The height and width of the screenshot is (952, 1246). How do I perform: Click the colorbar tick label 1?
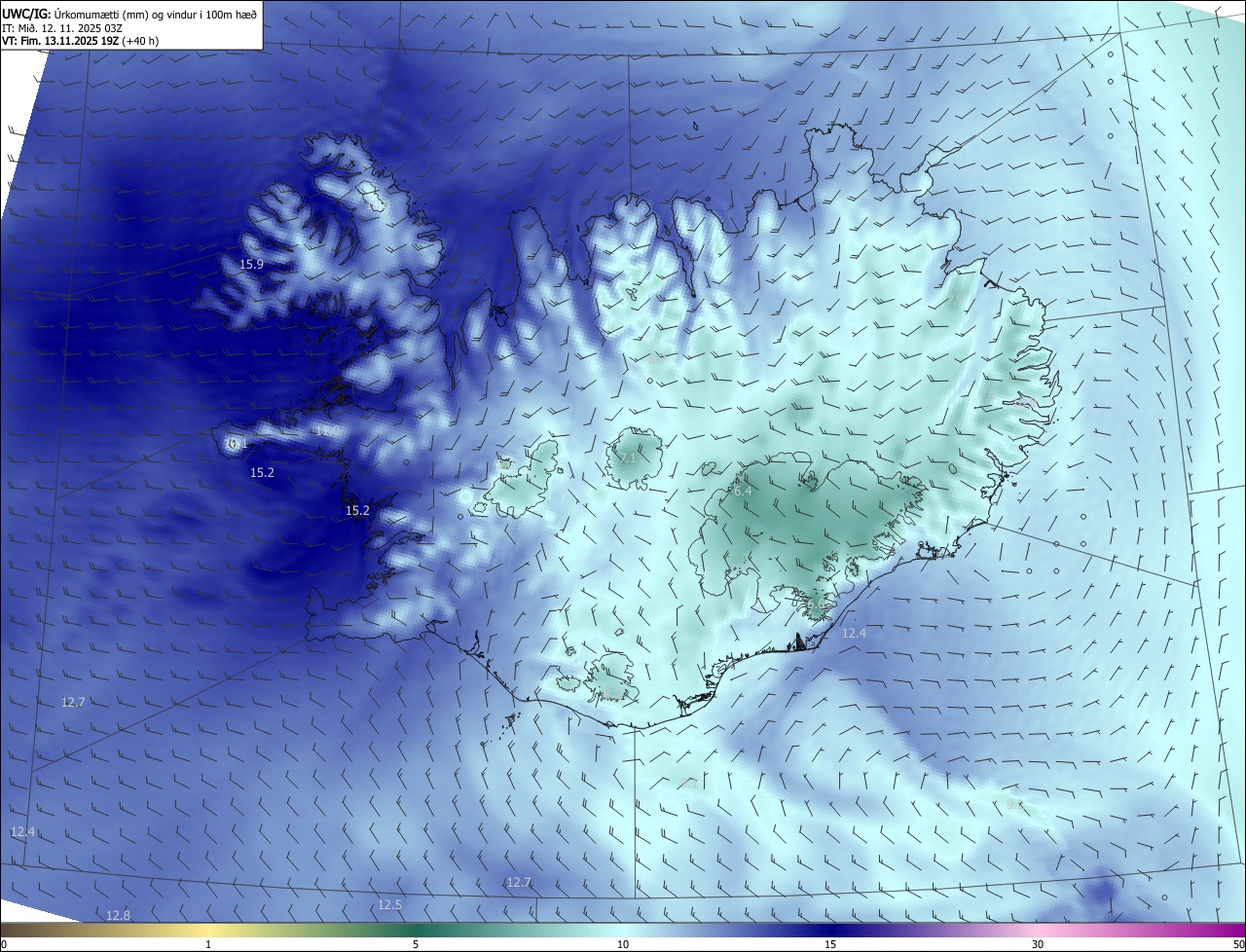point(208,944)
